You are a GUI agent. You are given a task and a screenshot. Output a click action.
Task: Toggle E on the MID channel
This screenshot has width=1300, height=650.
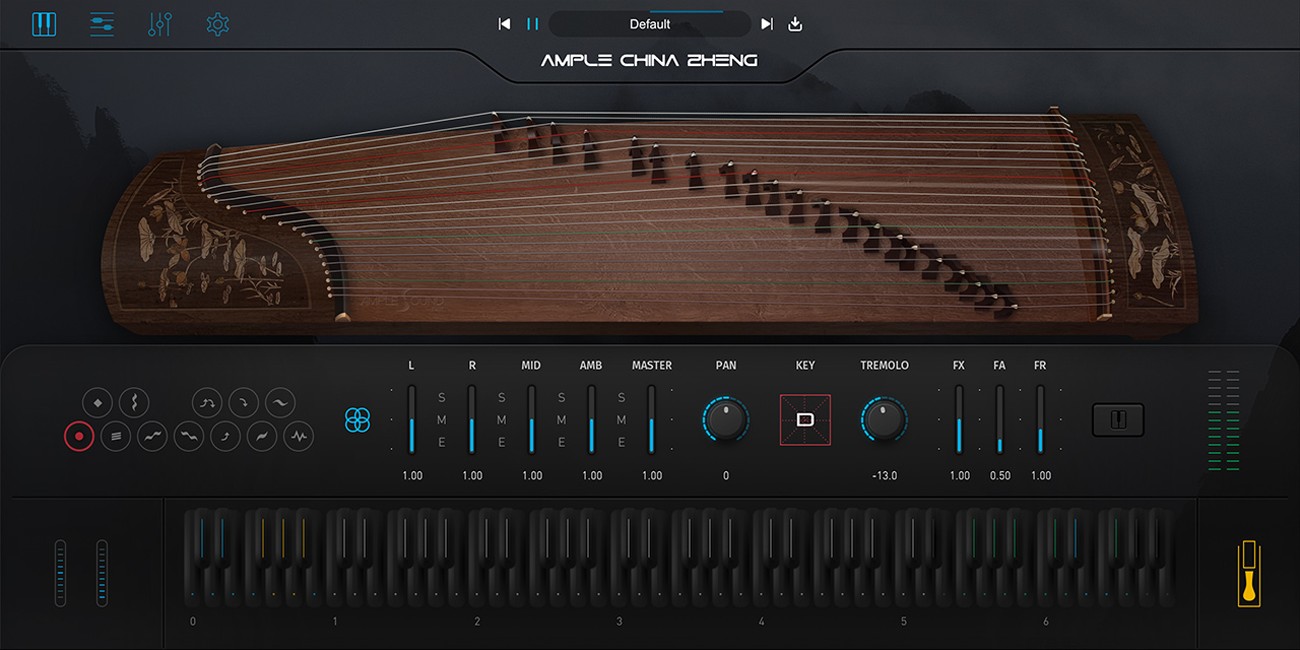(x=562, y=442)
